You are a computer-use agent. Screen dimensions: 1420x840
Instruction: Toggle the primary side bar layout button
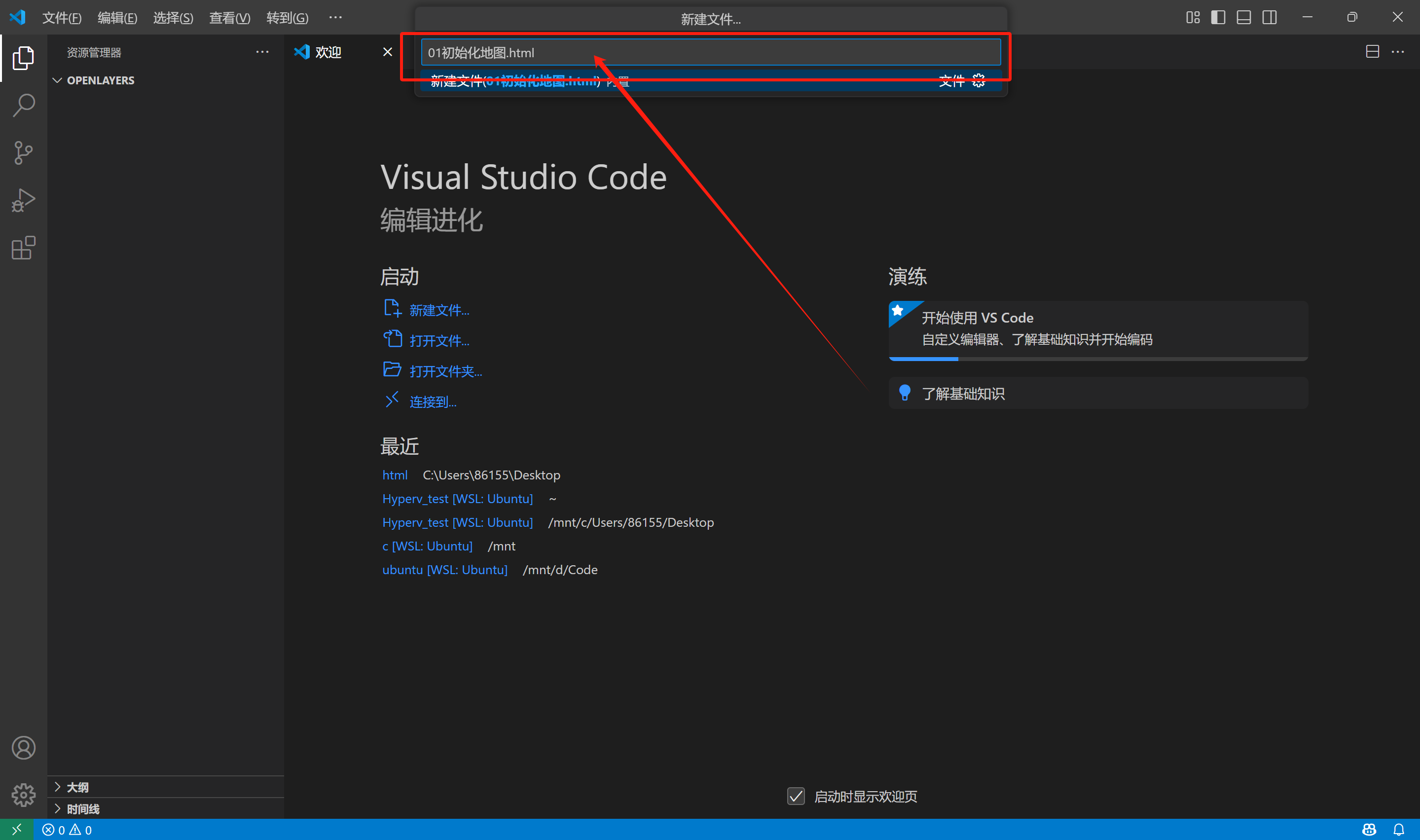pos(1218,18)
